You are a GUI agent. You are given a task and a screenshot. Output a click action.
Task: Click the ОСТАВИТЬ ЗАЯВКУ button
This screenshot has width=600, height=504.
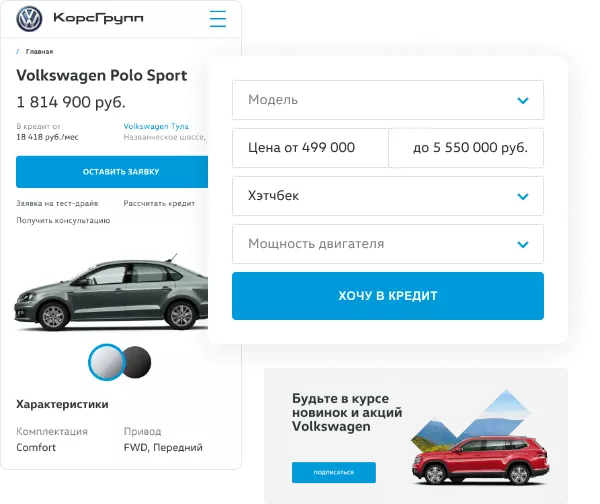[x=112, y=172]
